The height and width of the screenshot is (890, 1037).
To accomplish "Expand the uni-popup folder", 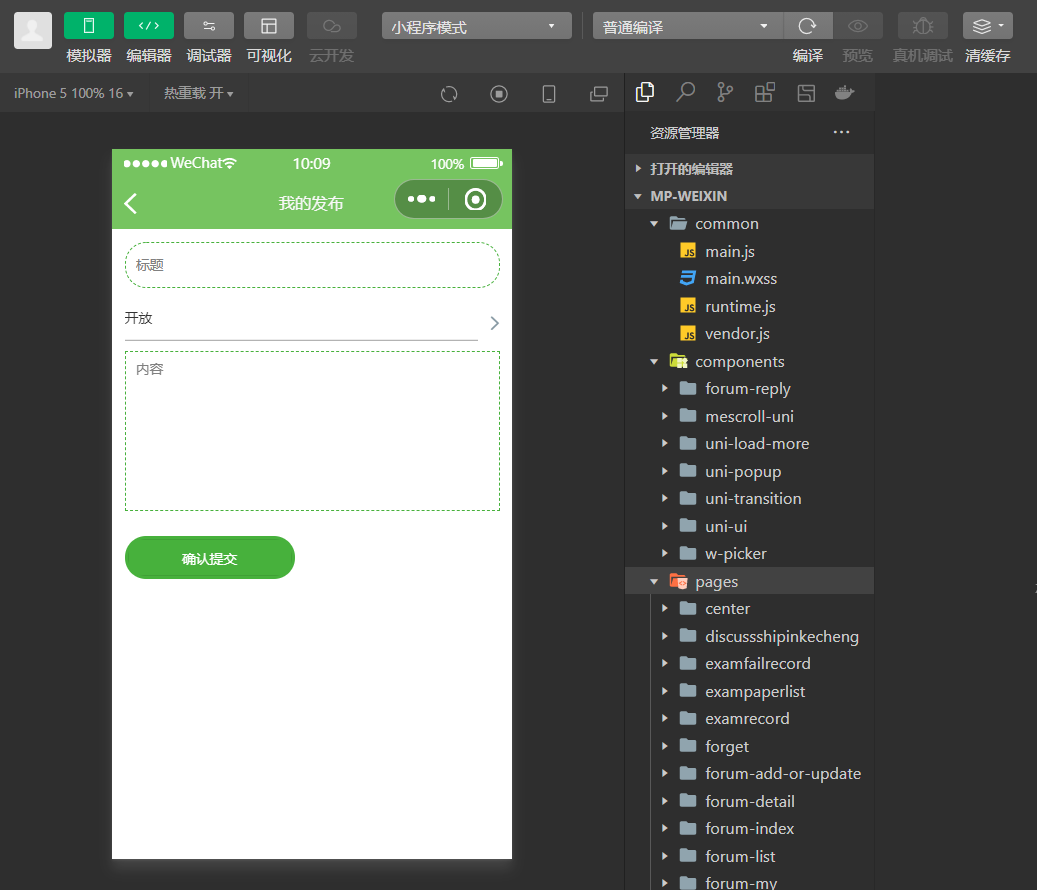I will point(749,471).
